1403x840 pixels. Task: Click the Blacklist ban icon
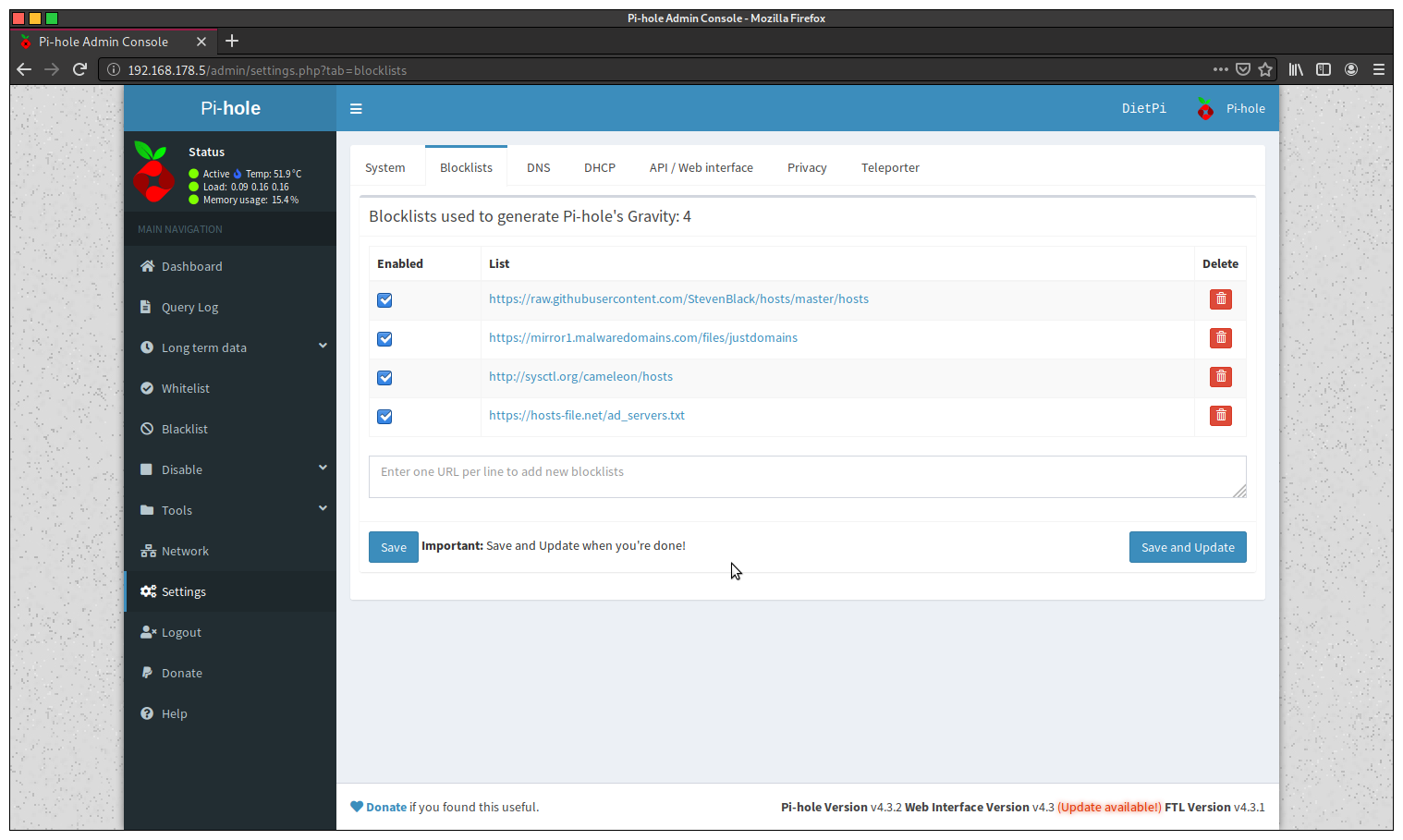(147, 429)
